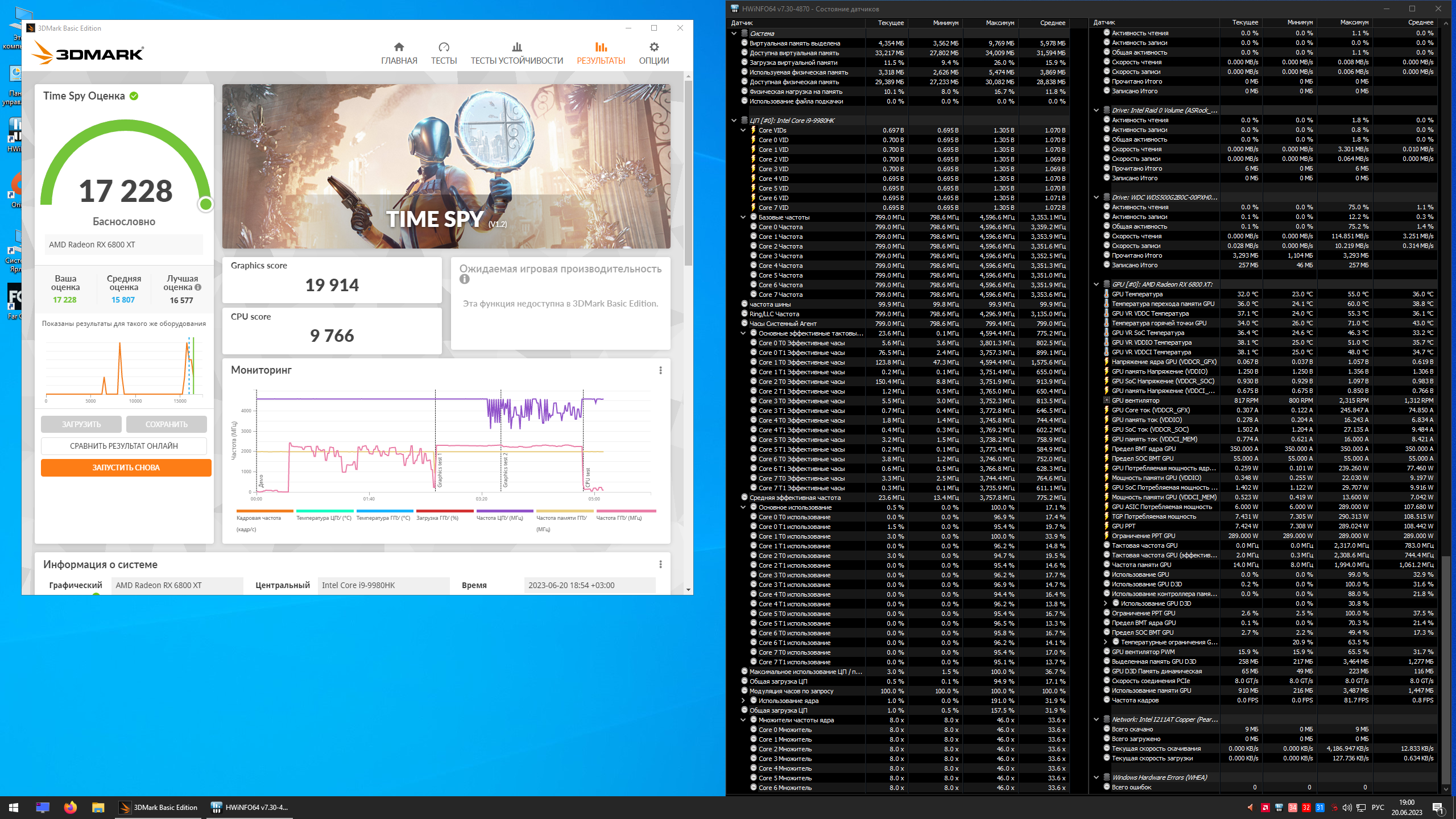Click info icon under expected game performance

pos(465,279)
